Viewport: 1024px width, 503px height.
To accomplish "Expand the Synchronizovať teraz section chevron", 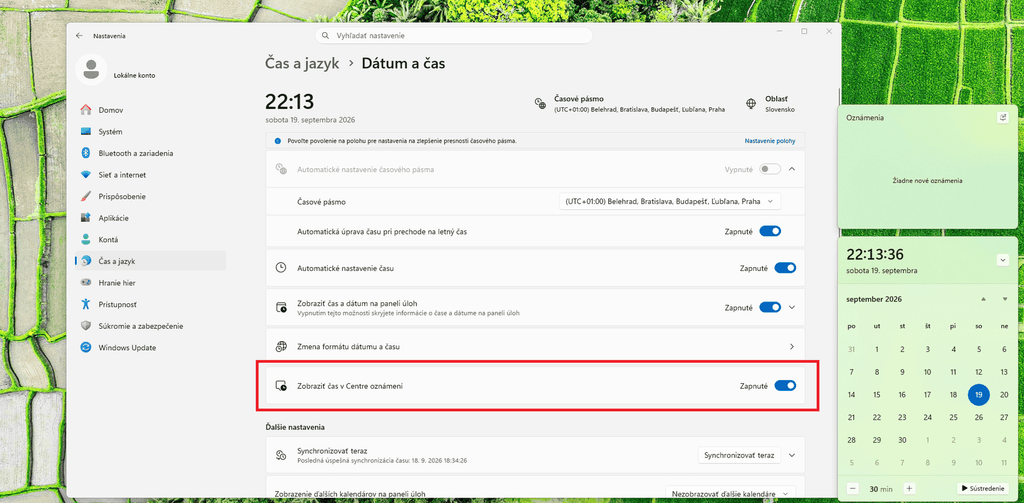I will point(792,455).
